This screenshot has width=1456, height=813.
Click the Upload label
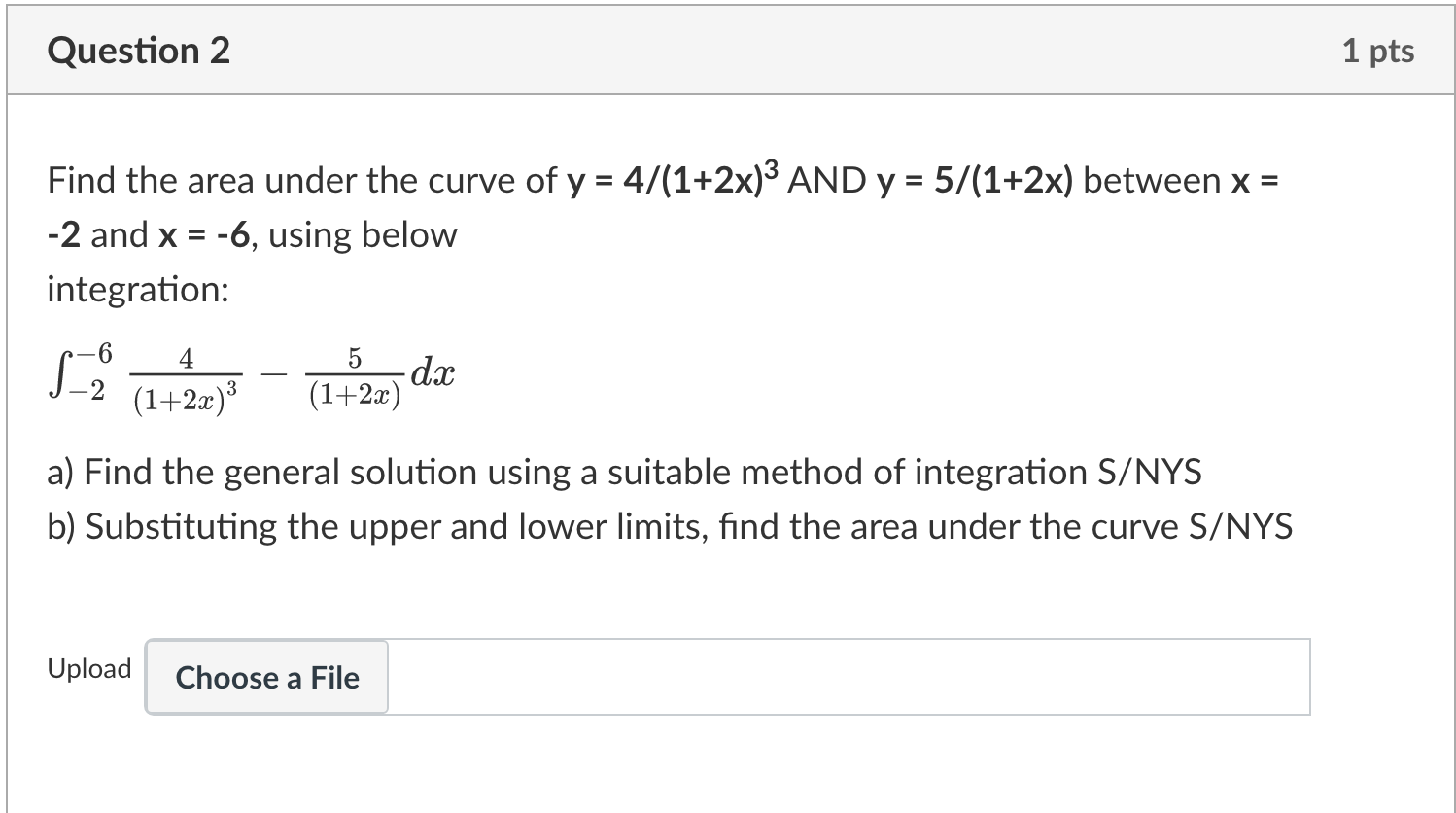coord(89,669)
